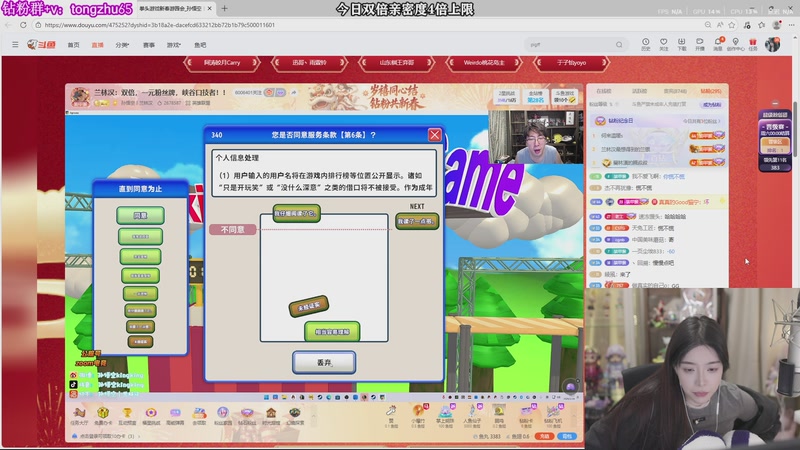Open the 首页 home tab
This screenshot has height=450, width=800.
pos(73,45)
